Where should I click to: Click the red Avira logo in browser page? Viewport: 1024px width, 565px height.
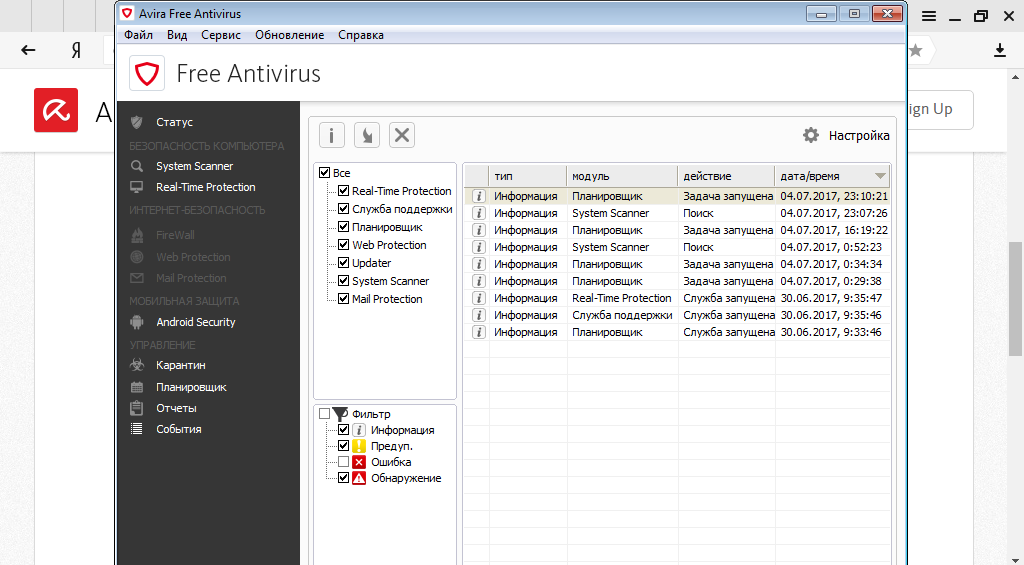(56, 110)
